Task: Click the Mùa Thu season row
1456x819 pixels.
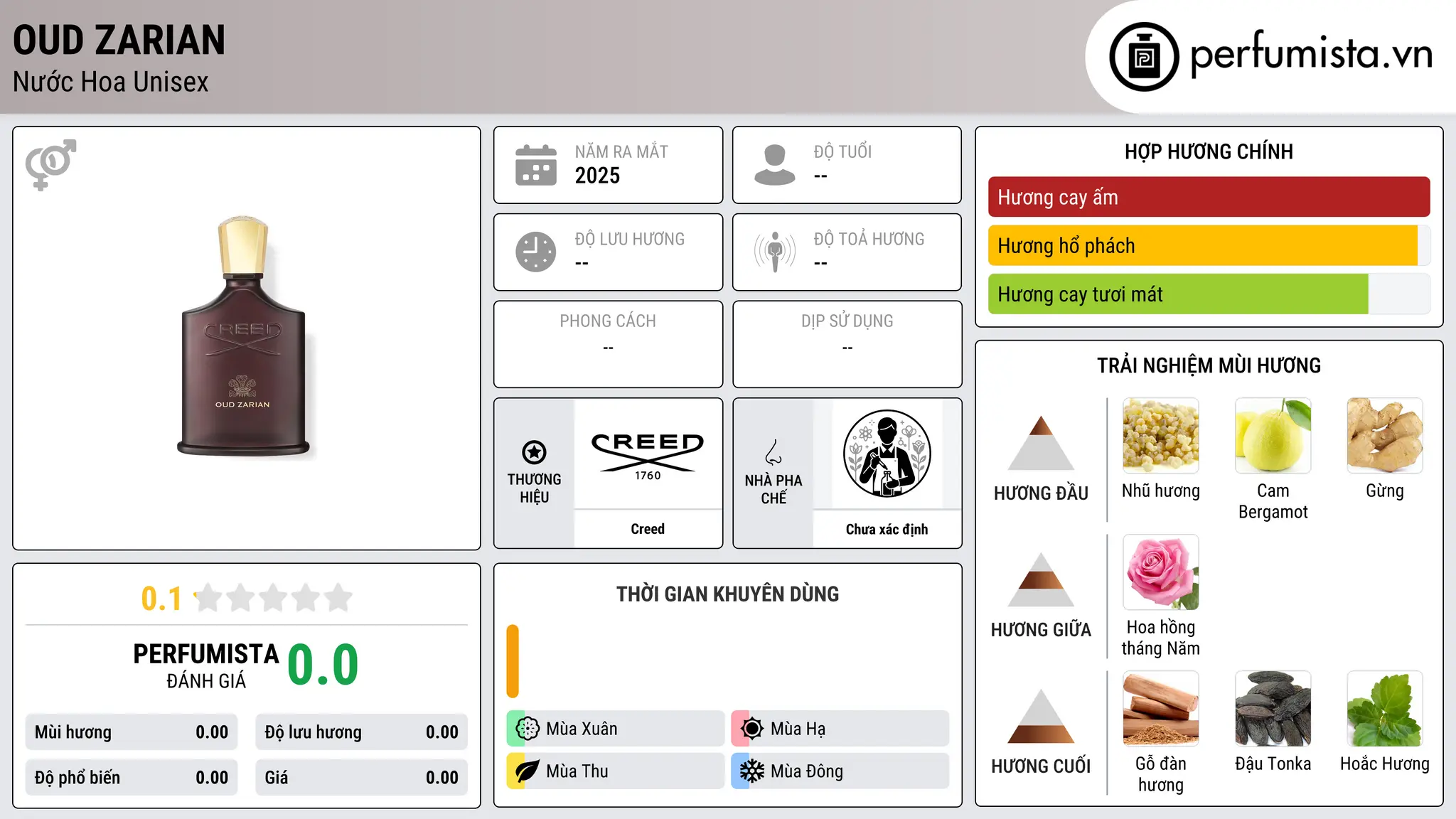Action: point(616,771)
